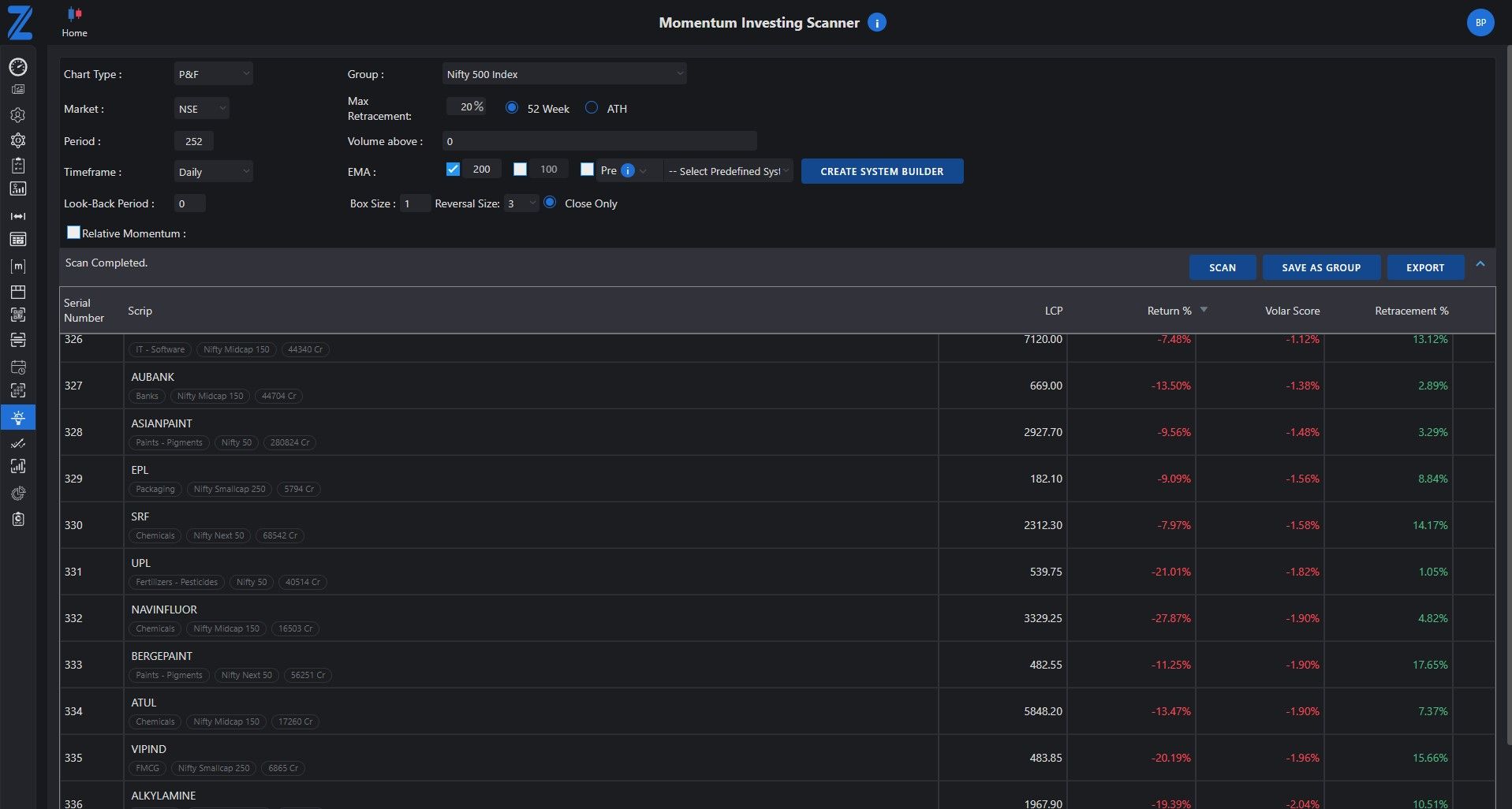Open the framed bar chart sidebar icon

pyautogui.click(x=18, y=467)
